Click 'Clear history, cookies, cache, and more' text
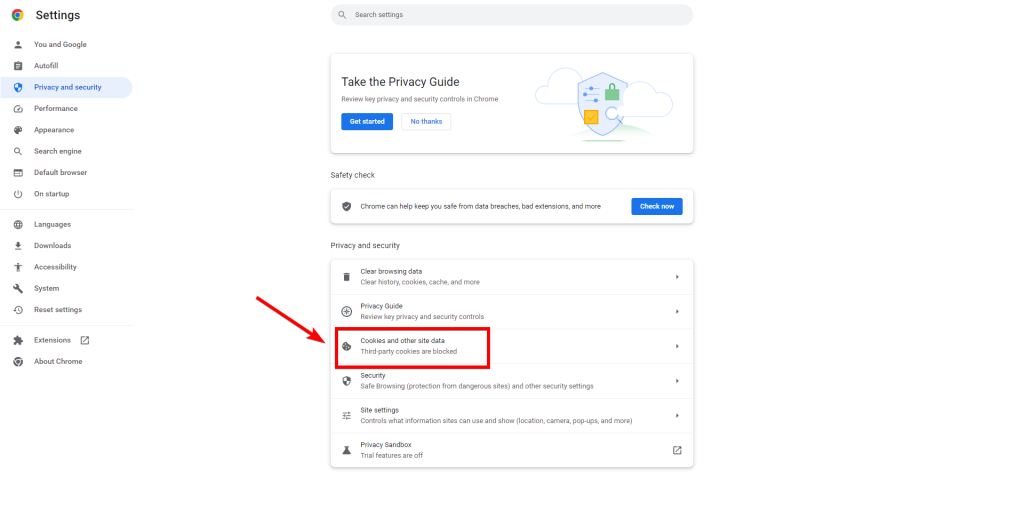 tap(420, 283)
